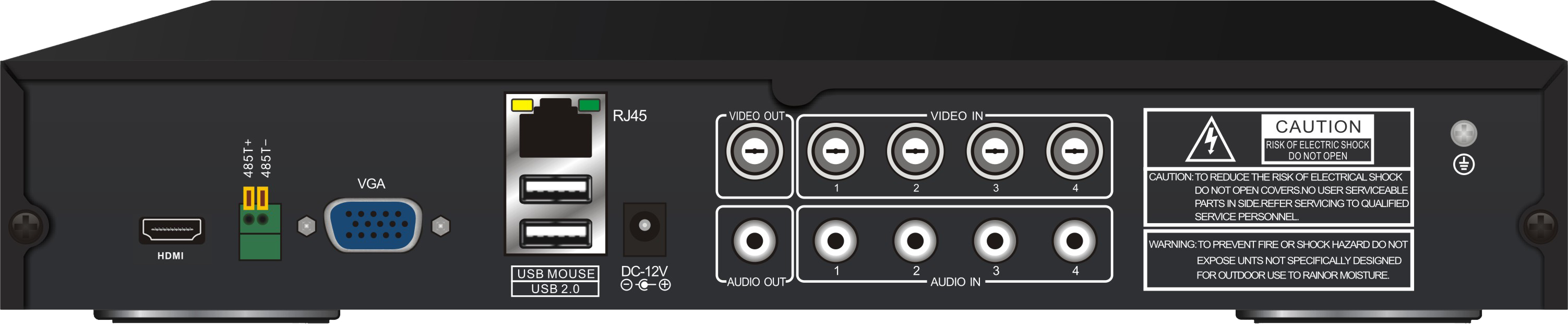This screenshot has height=324, width=1568.
Task: Select the blue VGA connector
Action: (373, 225)
